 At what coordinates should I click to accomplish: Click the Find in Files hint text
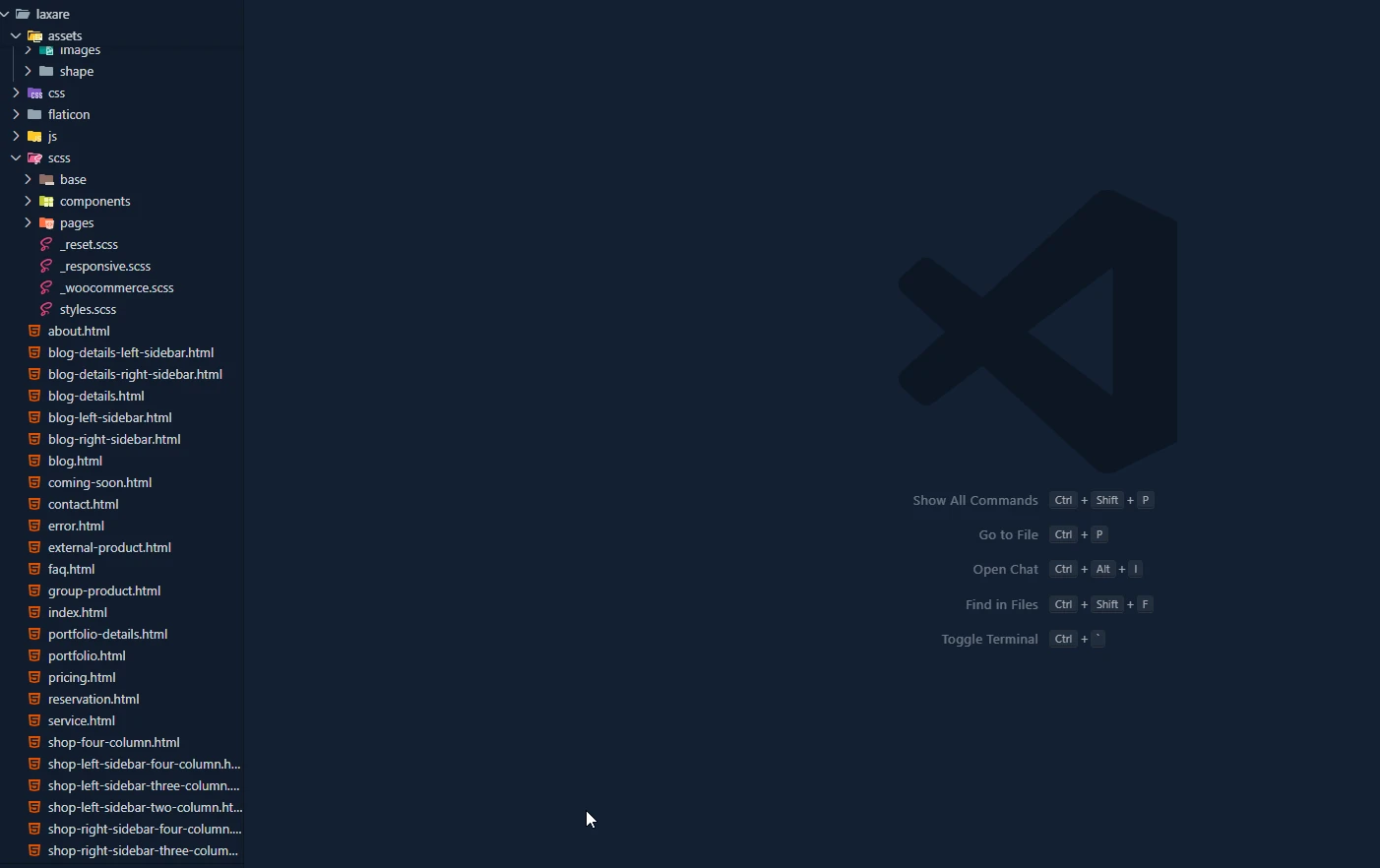pyautogui.click(x=1001, y=605)
